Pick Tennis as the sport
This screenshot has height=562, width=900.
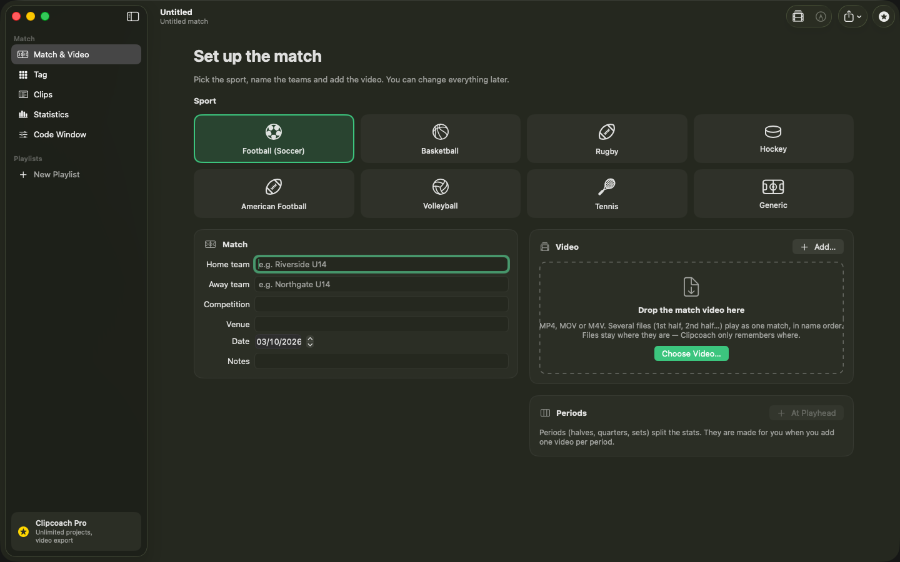point(607,193)
